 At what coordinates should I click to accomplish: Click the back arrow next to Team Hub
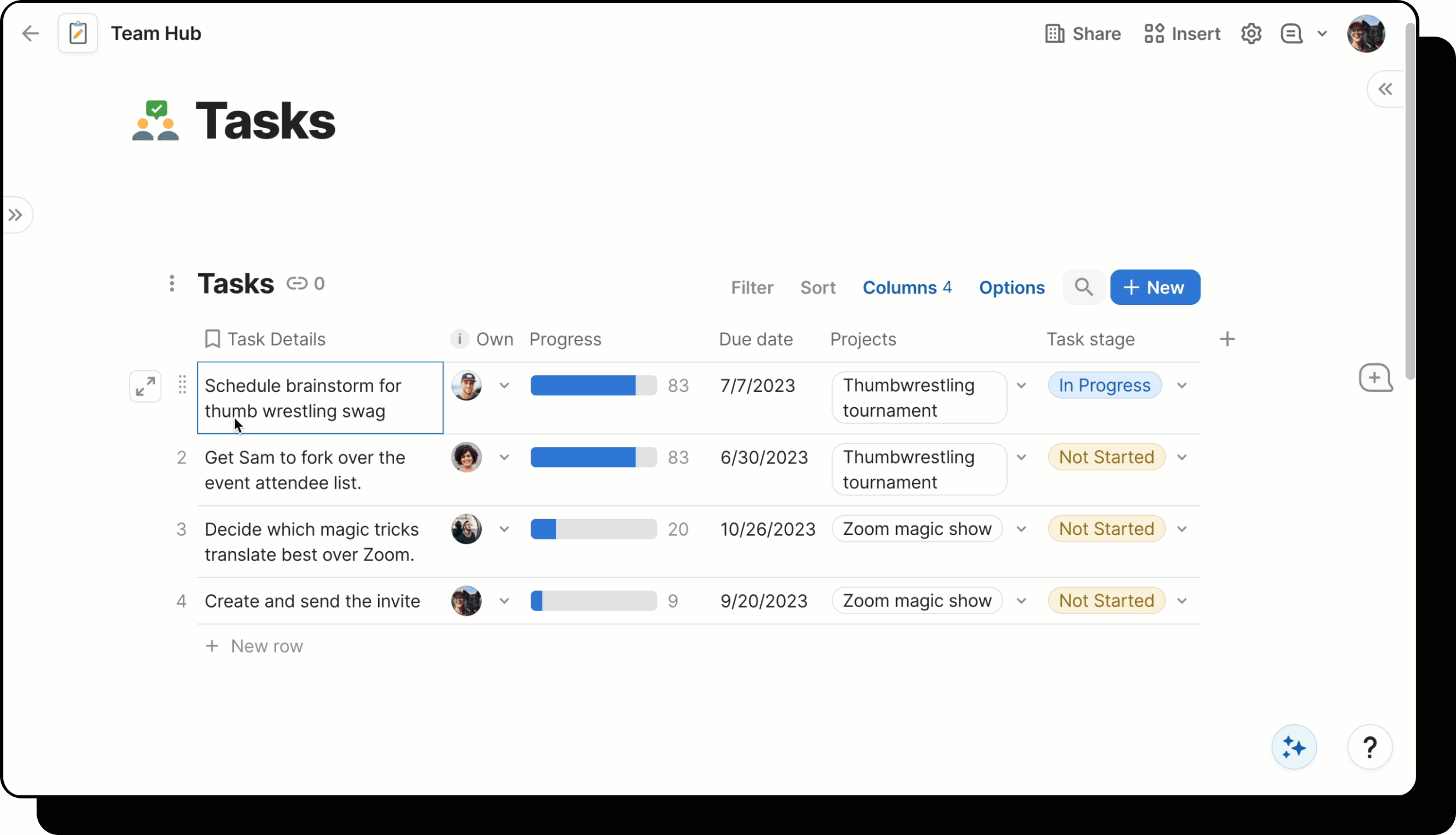[x=30, y=33]
